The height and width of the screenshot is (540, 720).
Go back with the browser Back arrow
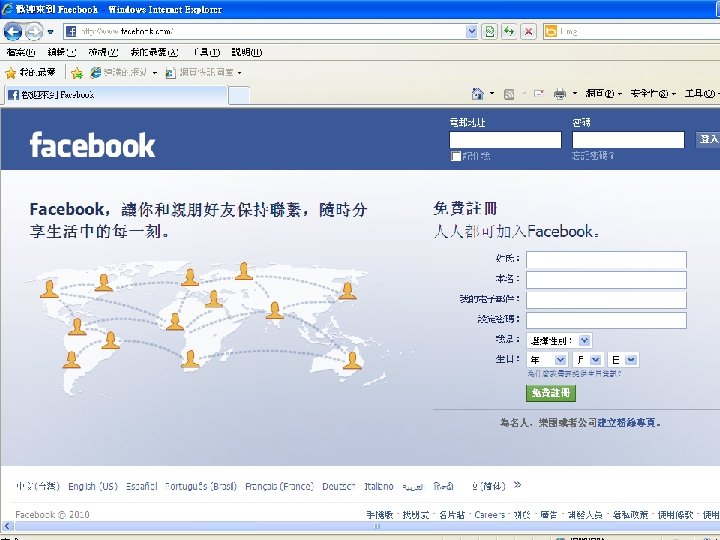13,32
